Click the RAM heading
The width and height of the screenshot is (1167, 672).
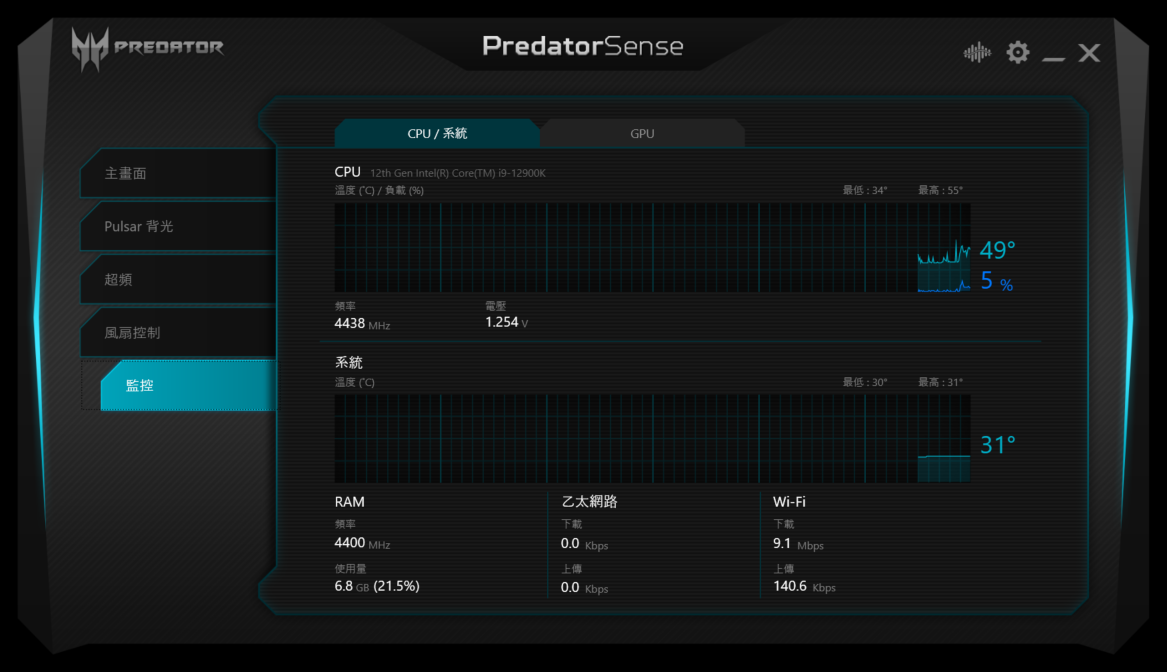coord(349,502)
